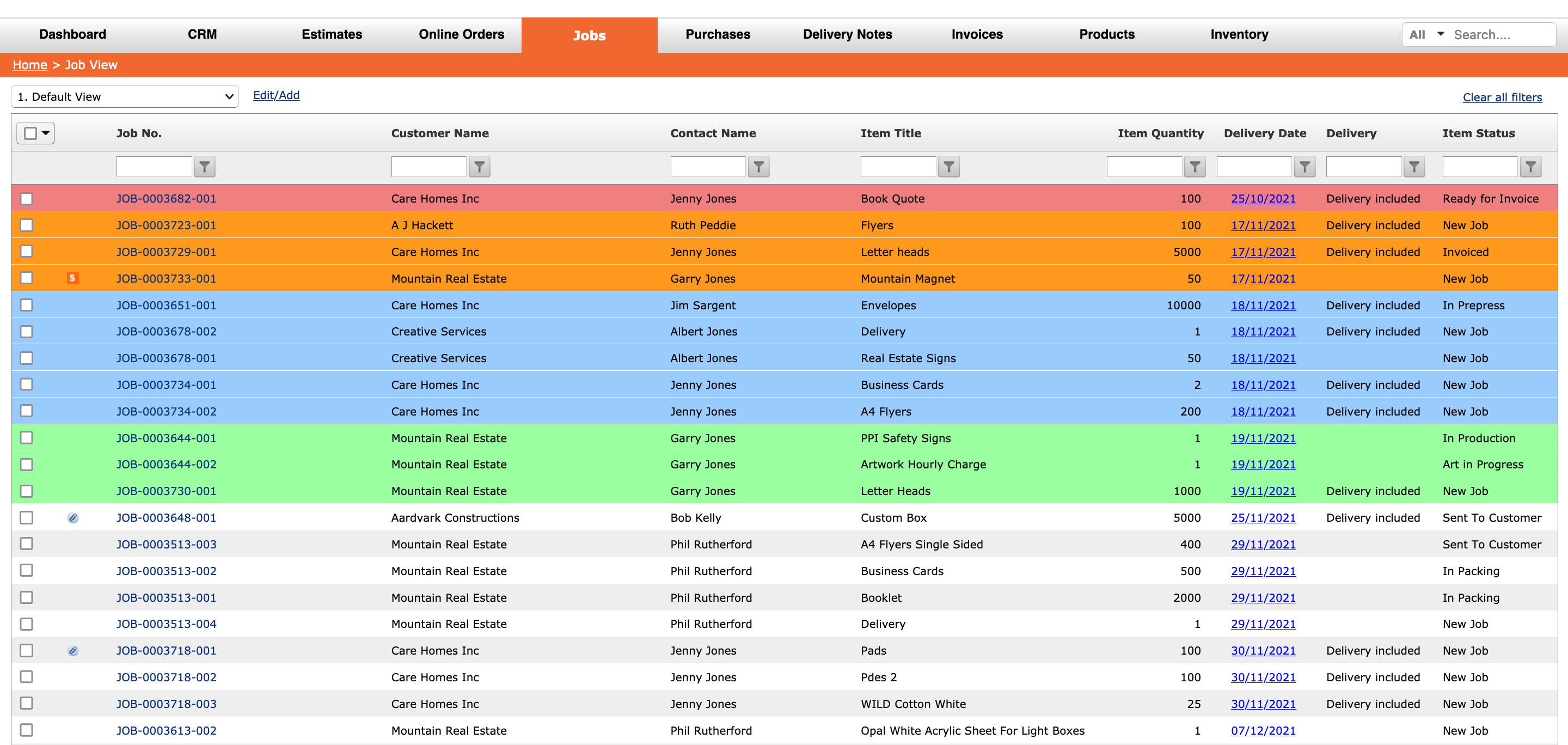Click the Customer Name filter funnel icon
1568x745 pixels.
tap(479, 166)
